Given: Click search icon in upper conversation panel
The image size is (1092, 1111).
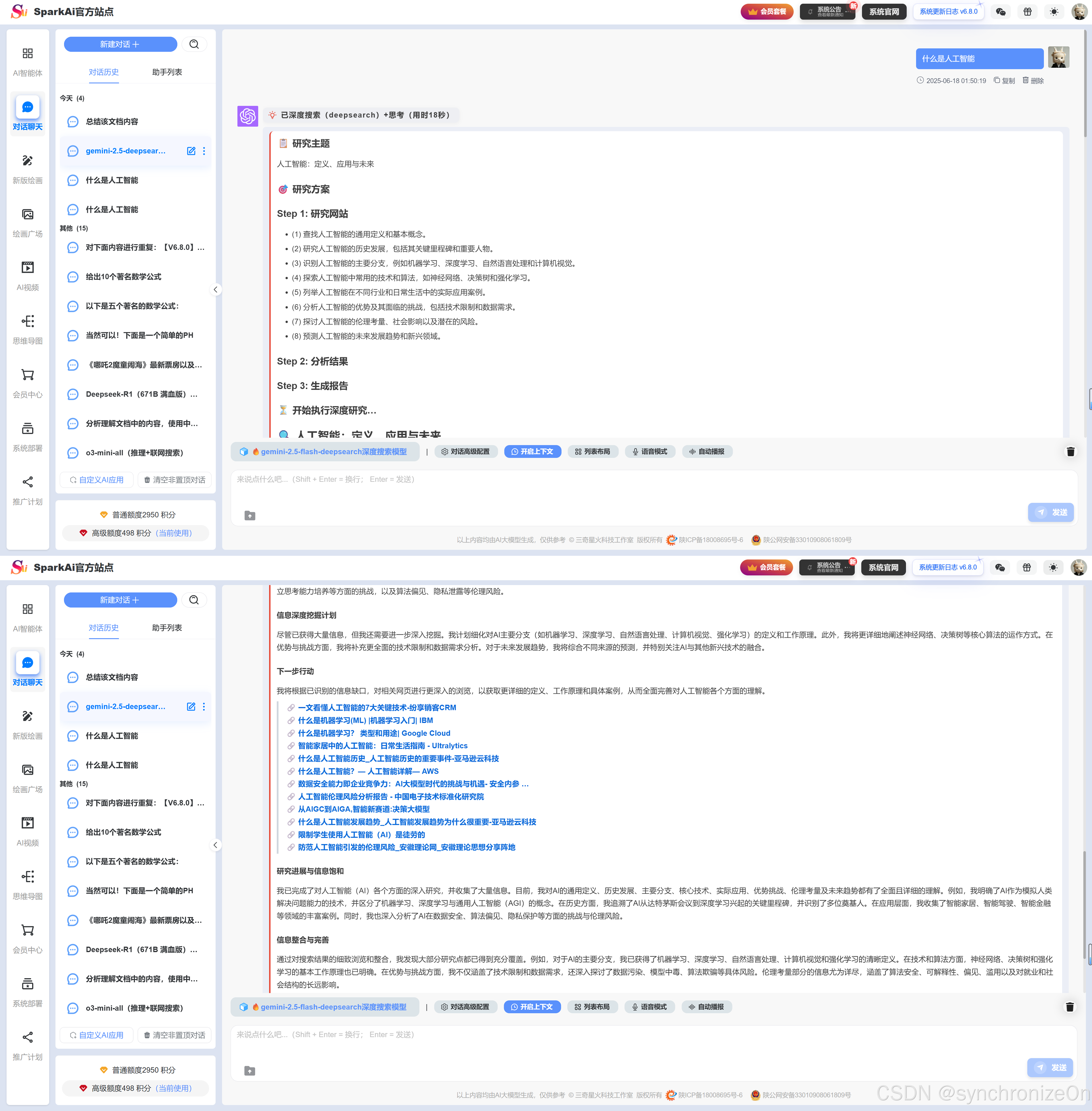Looking at the screenshot, I should (x=194, y=44).
